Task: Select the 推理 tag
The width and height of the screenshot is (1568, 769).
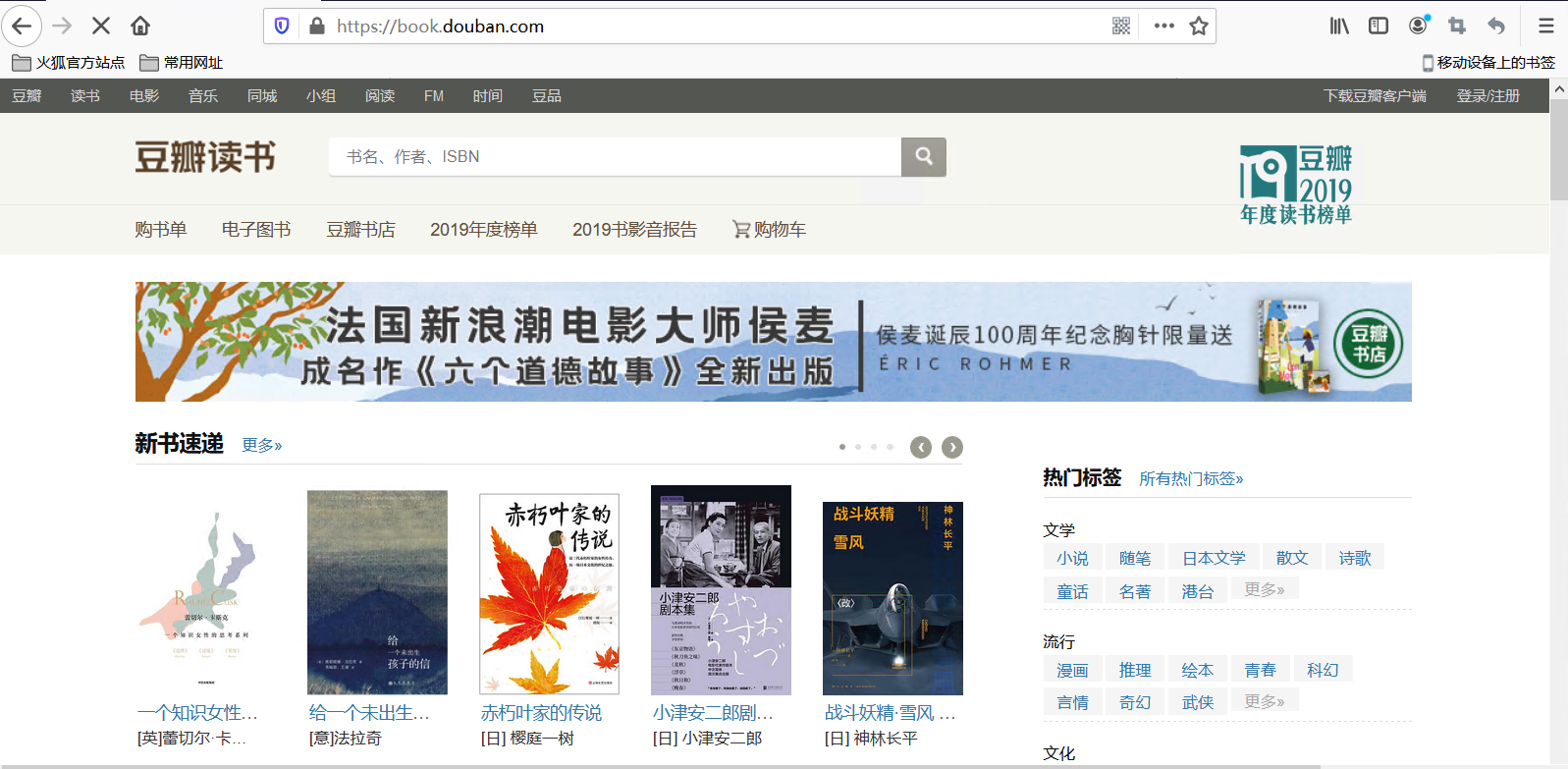Action: [x=1135, y=670]
